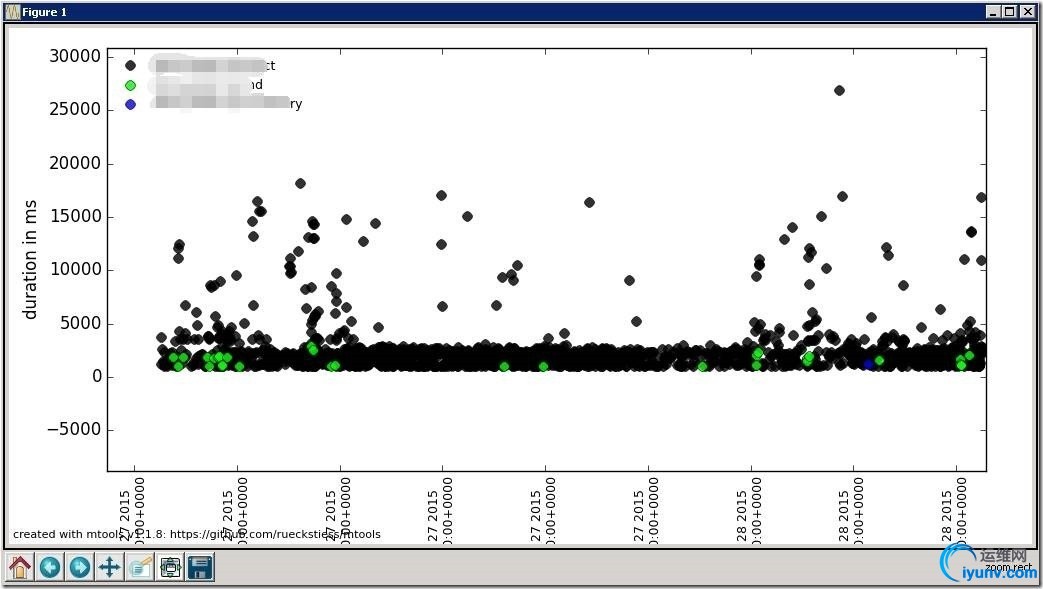The height and width of the screenshot is (589, 1043).
Task: Toggle the blue legend marker series
Action: tap(130, 104)
